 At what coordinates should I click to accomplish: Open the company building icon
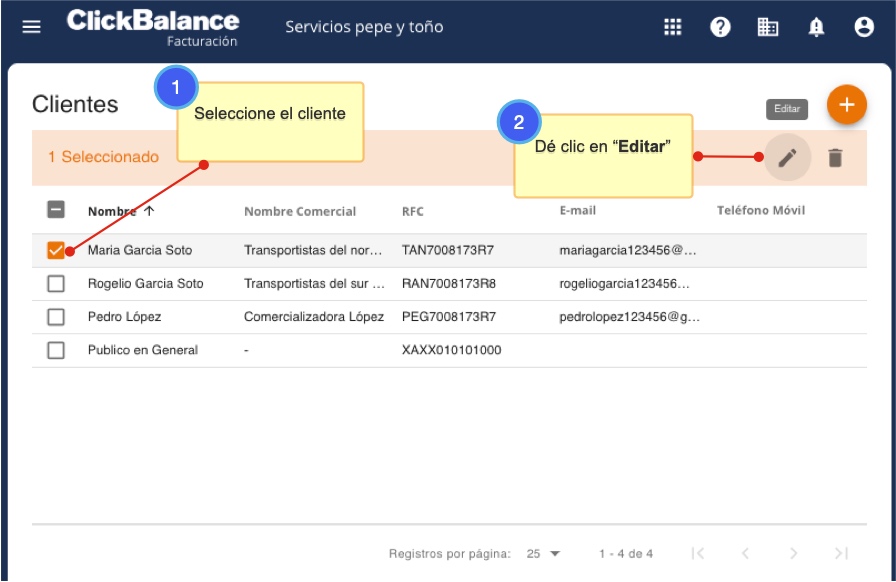[768, 27]
